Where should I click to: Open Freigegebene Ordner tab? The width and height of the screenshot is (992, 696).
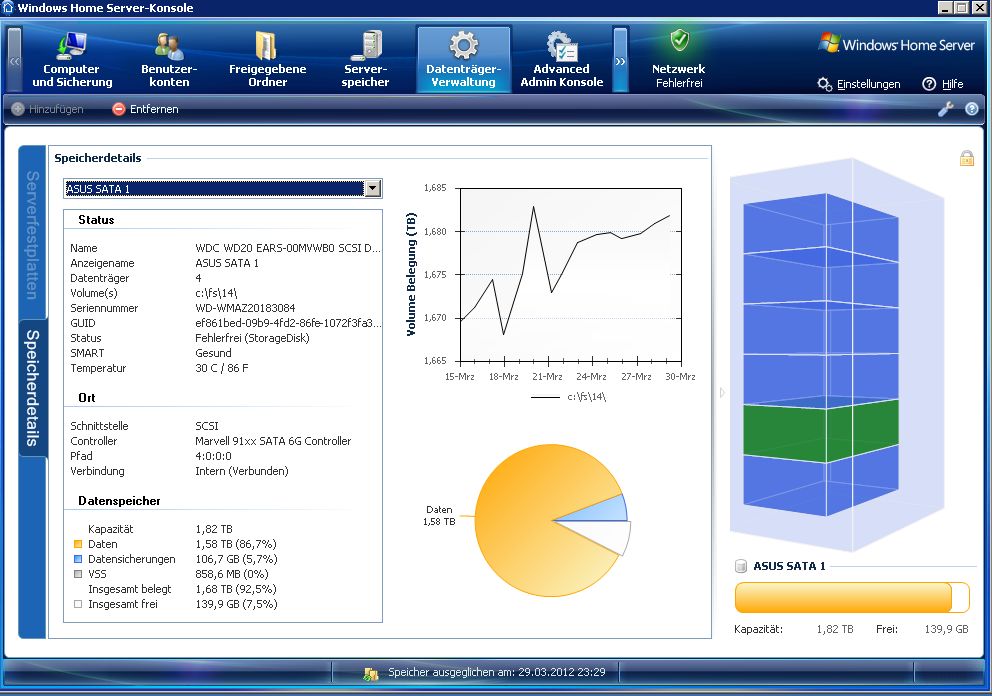268,59
